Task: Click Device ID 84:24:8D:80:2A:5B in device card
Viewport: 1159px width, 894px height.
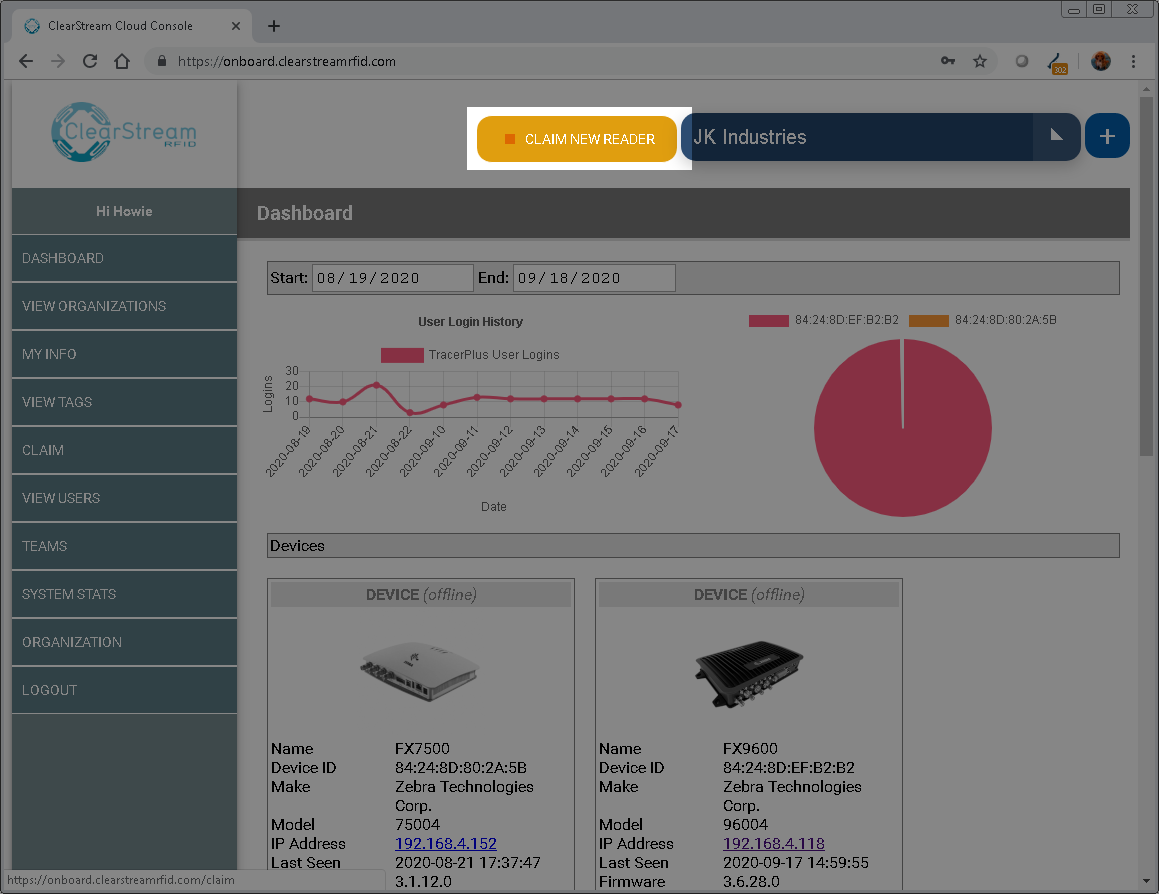Action: (460, 768)
